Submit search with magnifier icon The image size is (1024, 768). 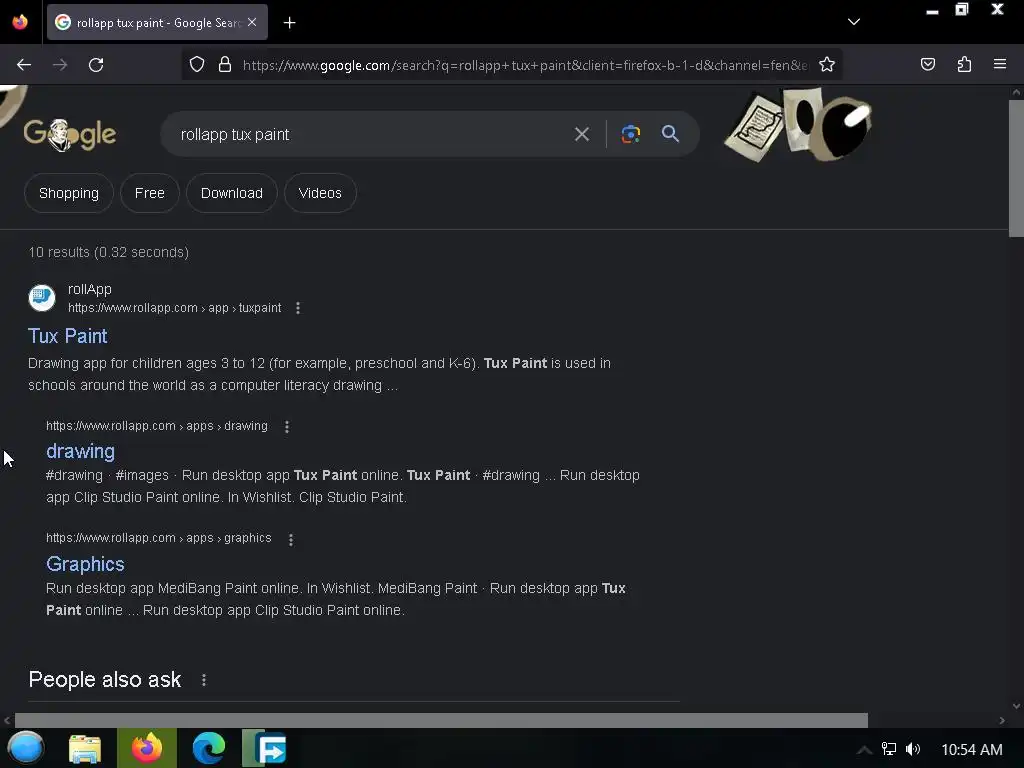pos(670,134)
